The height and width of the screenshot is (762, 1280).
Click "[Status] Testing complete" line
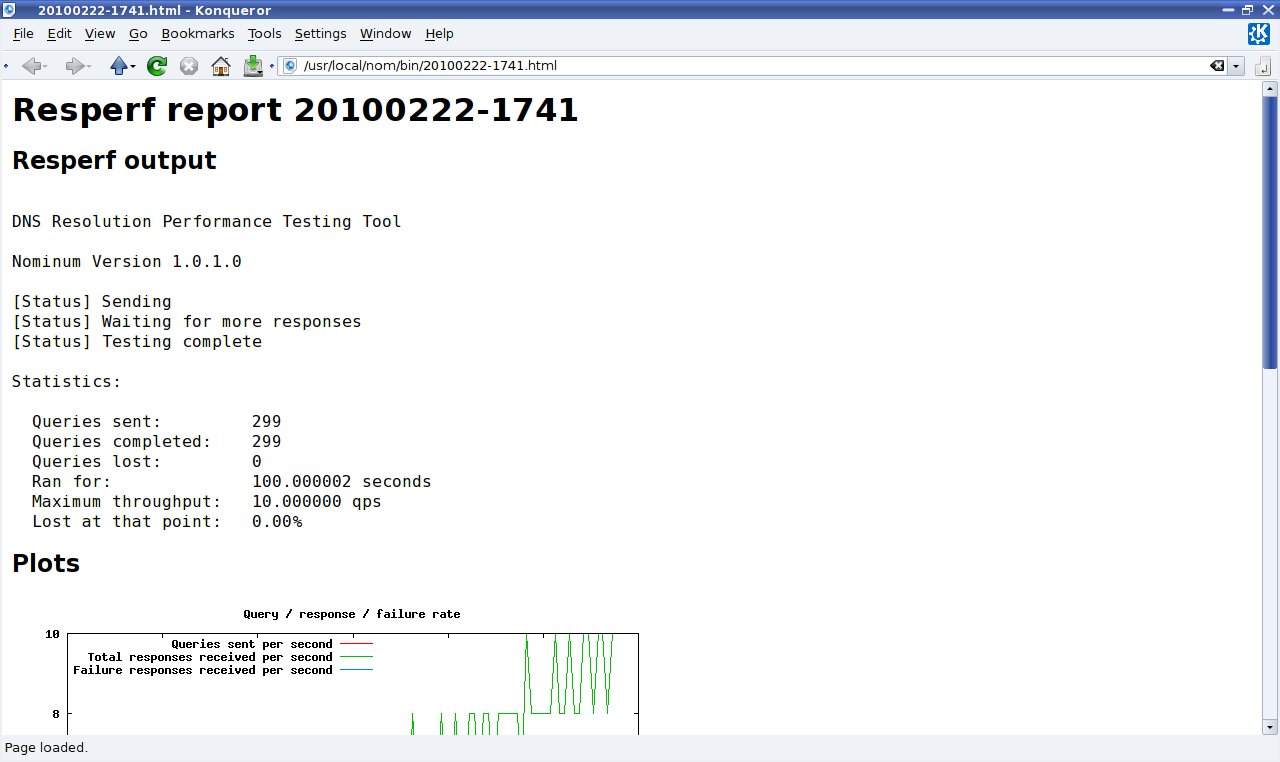click(x=137, y=342)
